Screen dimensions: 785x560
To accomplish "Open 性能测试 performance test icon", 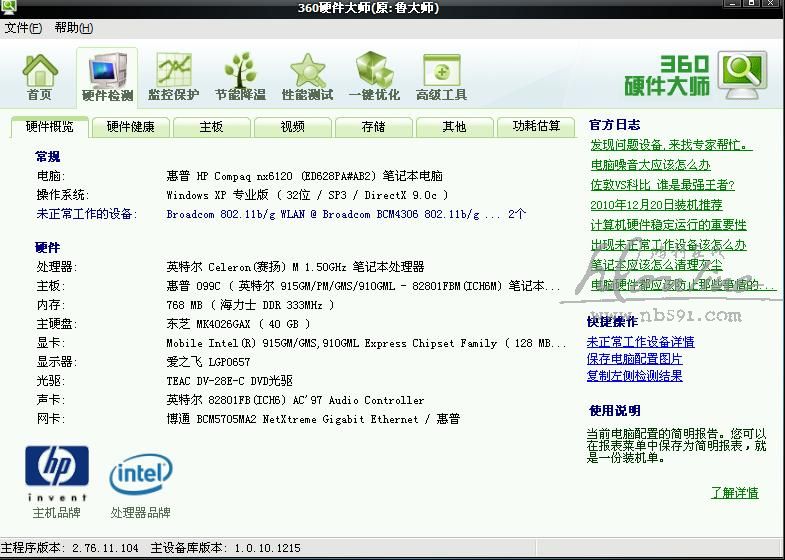I will point(307,78).
